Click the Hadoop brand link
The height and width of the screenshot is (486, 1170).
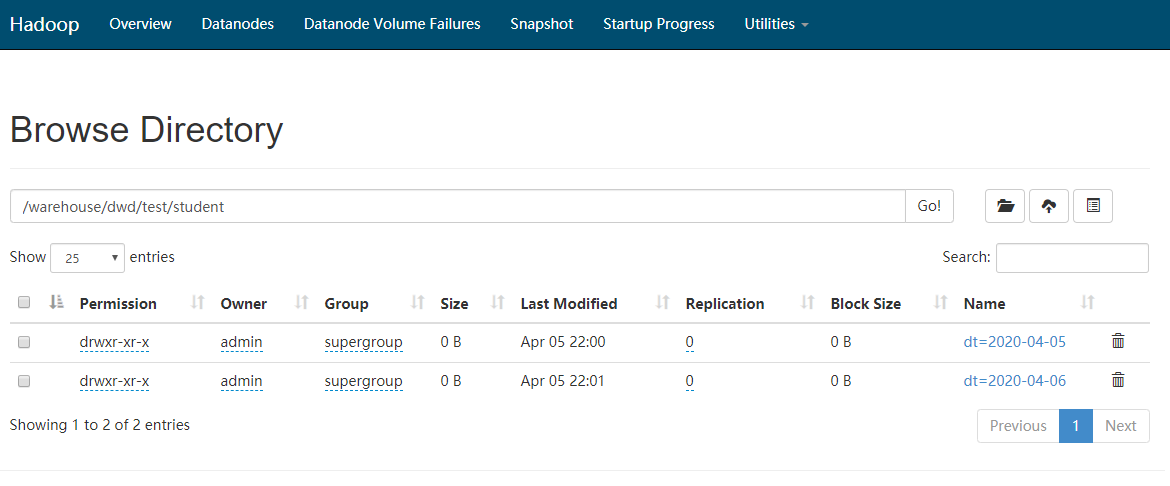click(x=45, y=24)
